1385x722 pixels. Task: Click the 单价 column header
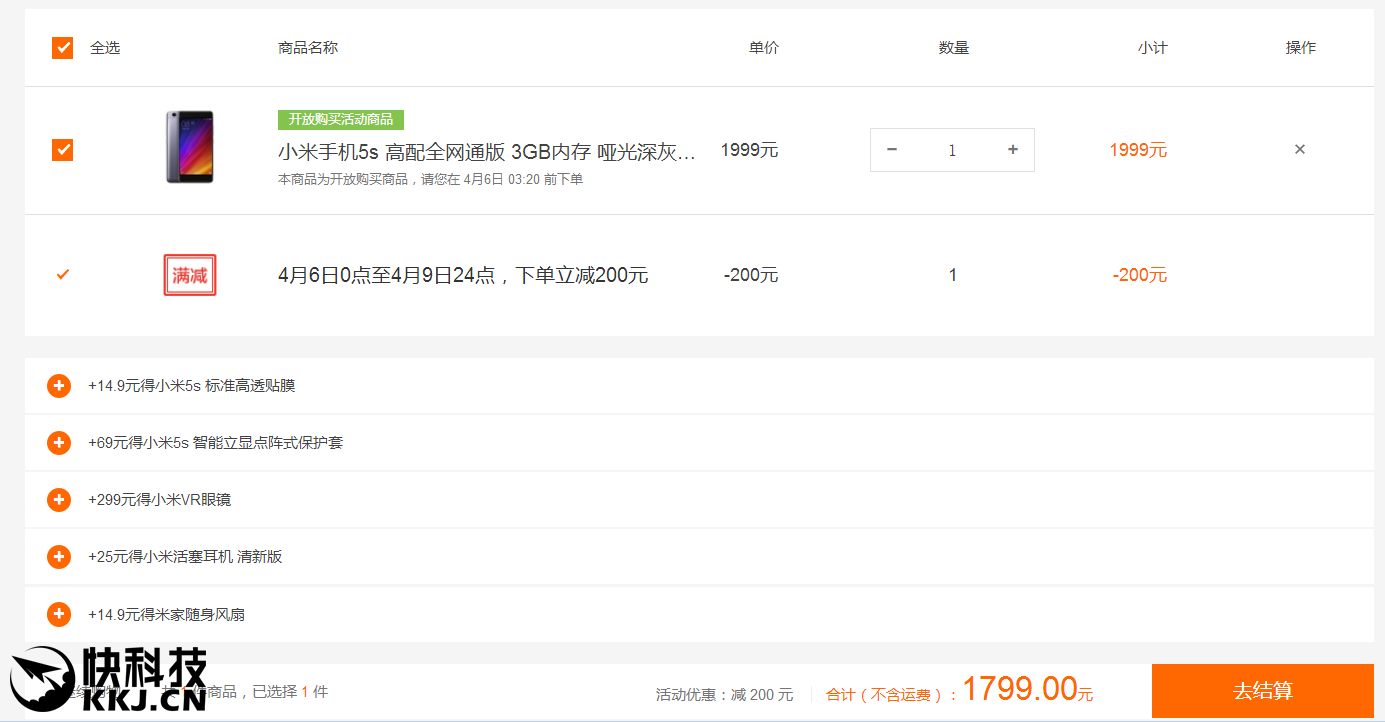pyautogui.click(x=764, y=48)
